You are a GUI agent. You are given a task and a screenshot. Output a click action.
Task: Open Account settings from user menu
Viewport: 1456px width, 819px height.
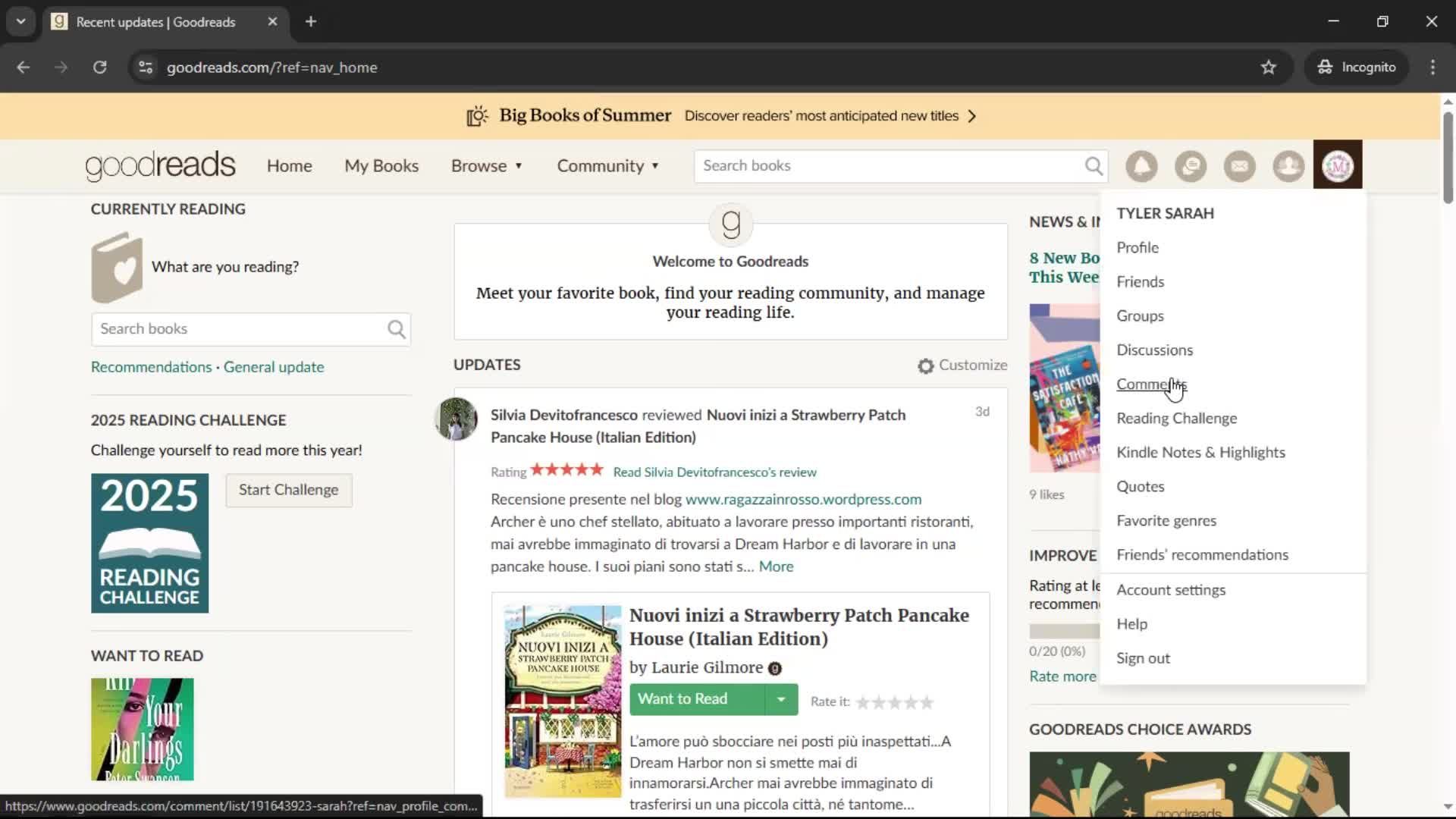(x=1171, y=590)
